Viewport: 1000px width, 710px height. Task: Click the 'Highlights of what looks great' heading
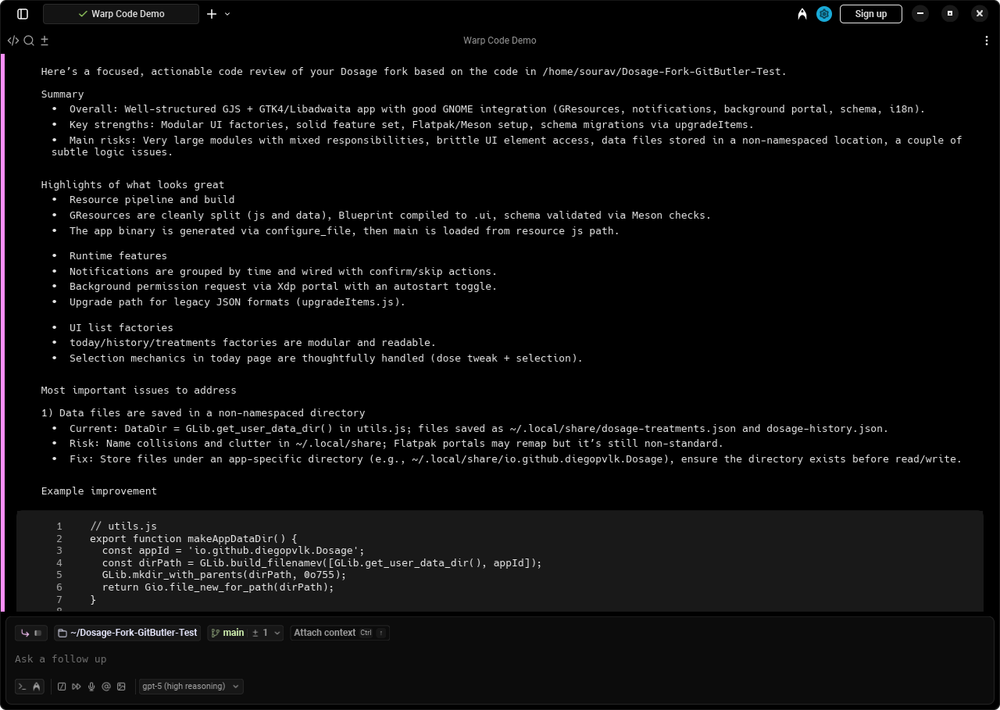pyautogui.click(x=133, y=185)
